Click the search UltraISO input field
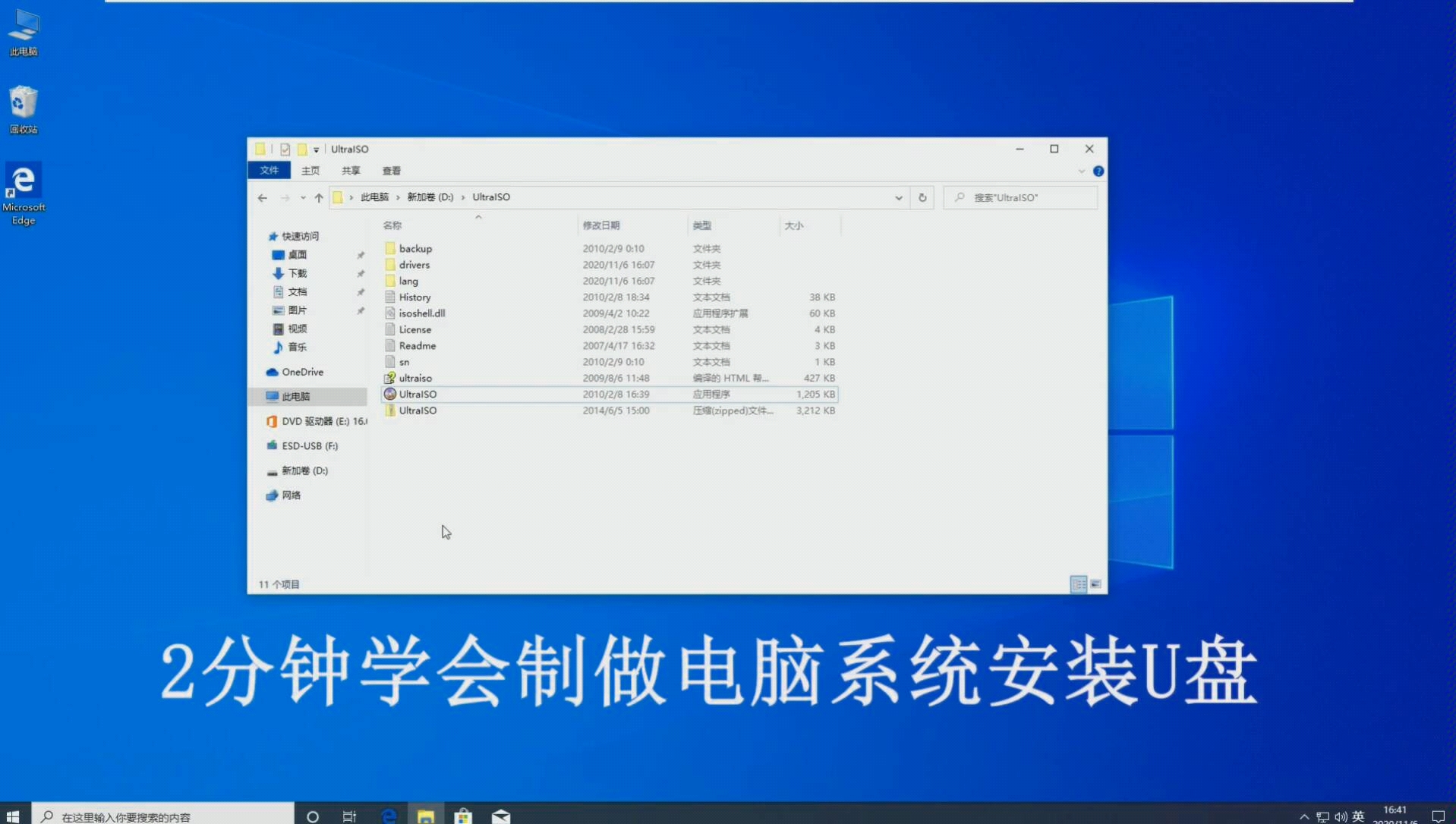 [x=1020, y=198]
